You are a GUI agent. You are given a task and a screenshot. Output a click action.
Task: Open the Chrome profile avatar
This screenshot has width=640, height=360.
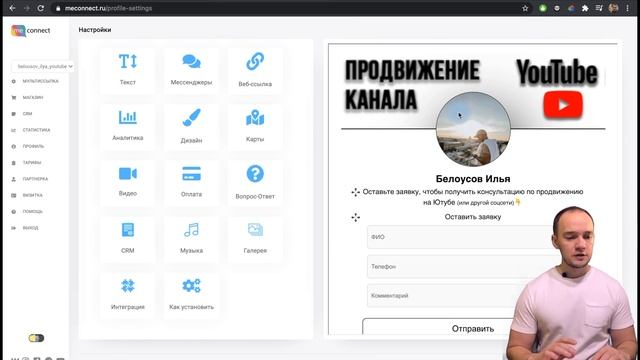tap(613, 8)
